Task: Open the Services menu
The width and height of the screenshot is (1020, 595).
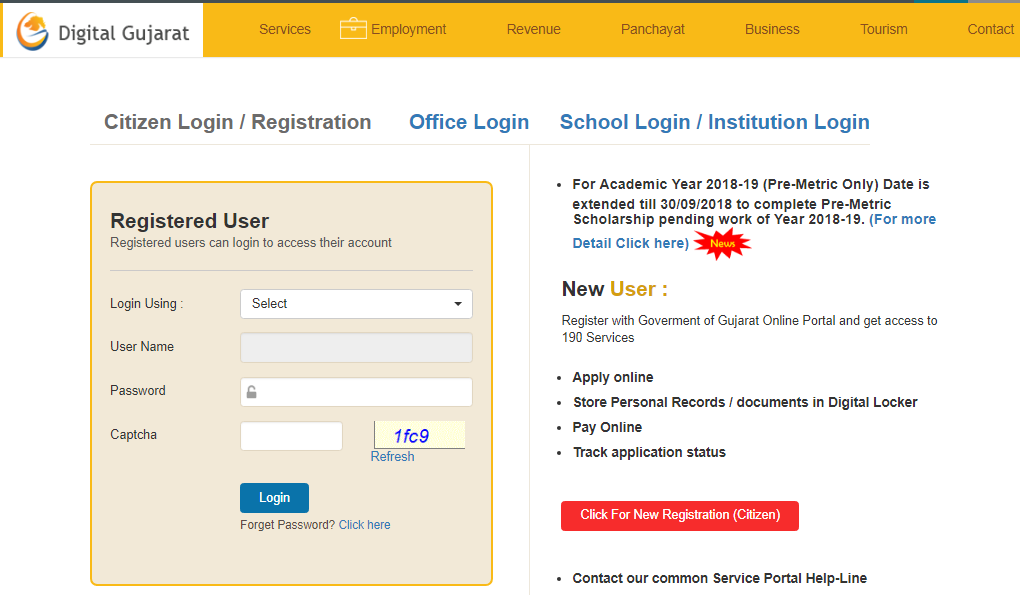Action: 284,29
